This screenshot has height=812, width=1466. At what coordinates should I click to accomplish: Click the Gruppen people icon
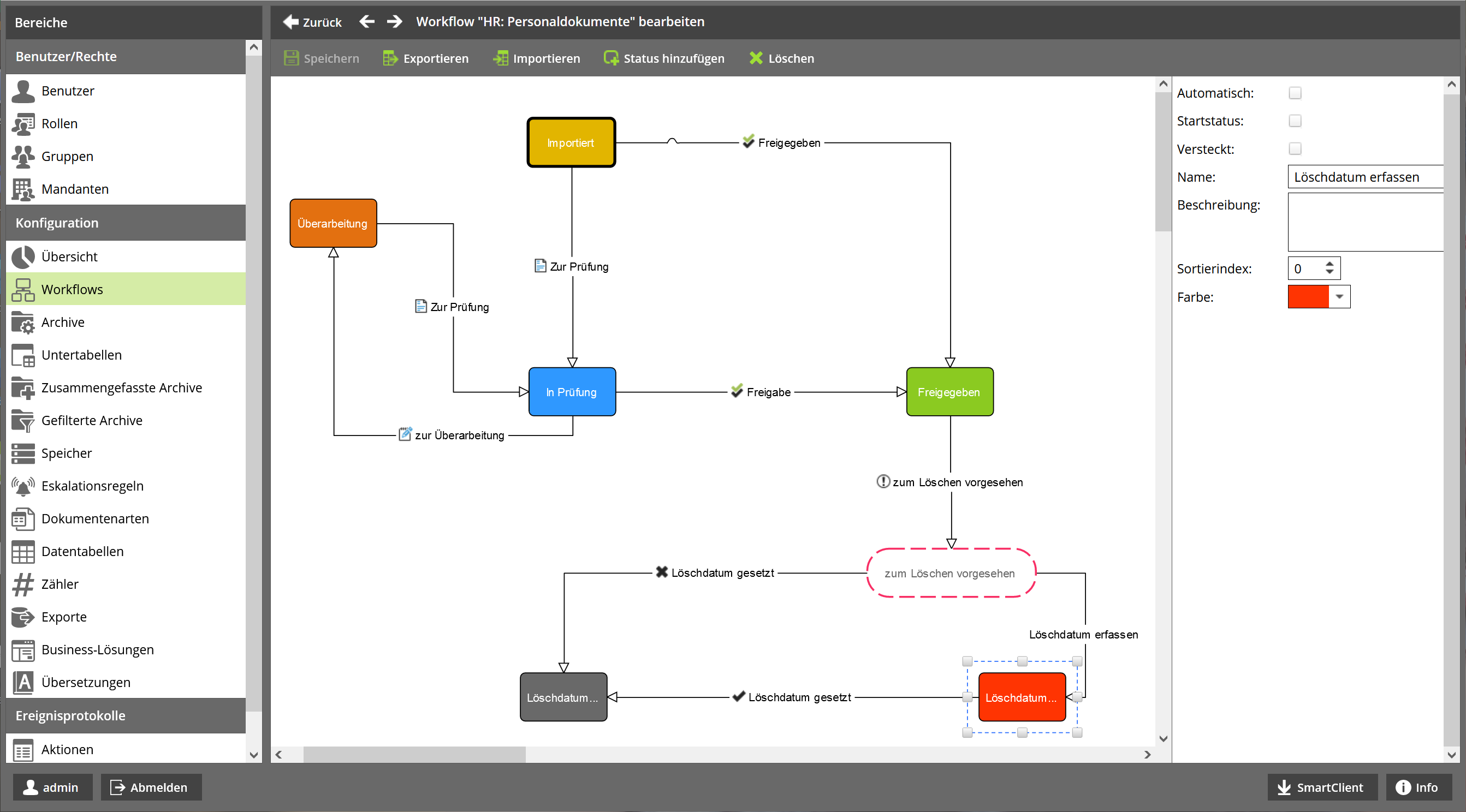tap(23, 157)
